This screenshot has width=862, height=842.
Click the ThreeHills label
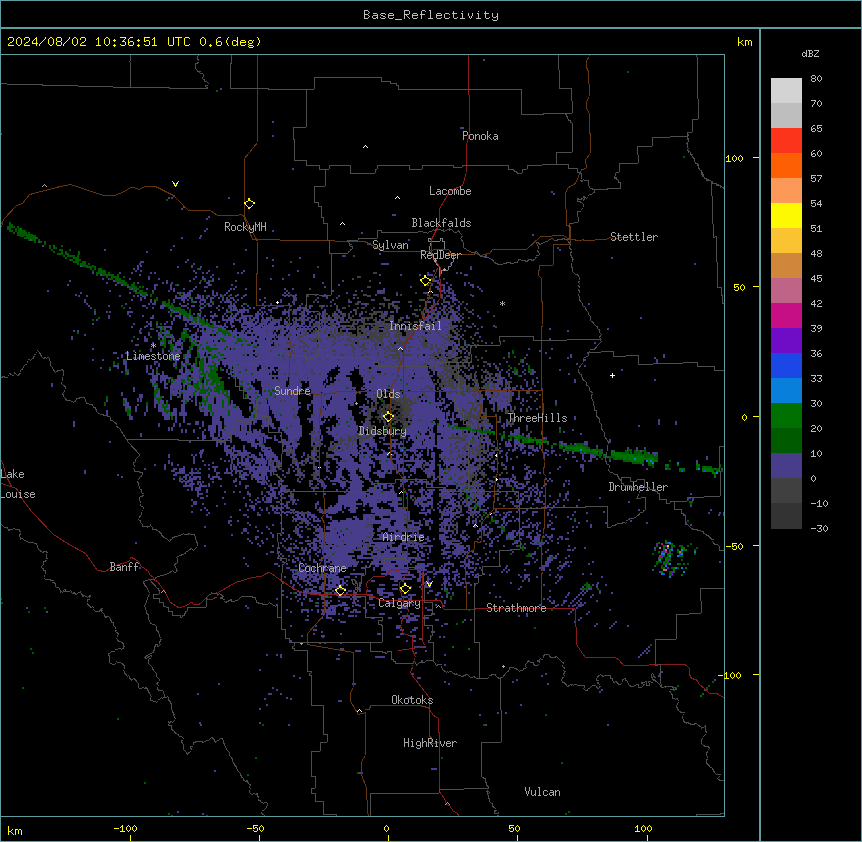tap(537, 418)
